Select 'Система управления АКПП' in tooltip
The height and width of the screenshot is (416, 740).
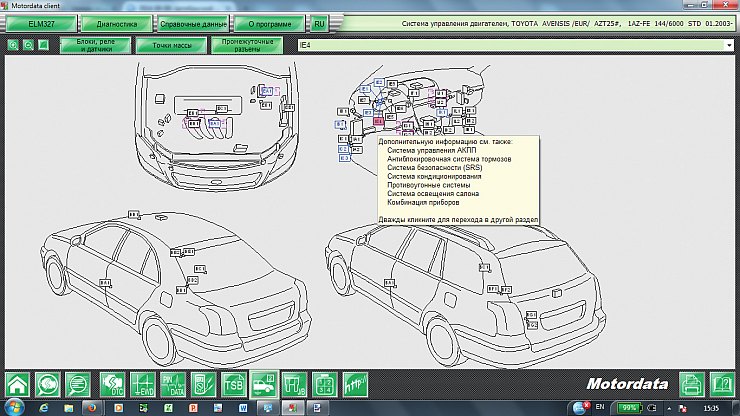431,150
